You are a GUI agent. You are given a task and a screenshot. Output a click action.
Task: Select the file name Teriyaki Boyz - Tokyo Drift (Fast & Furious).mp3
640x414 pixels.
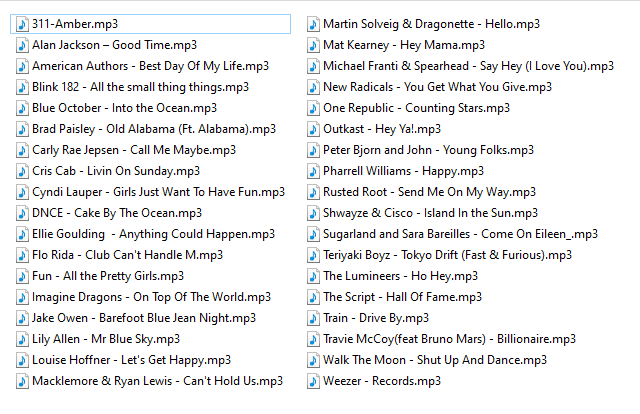pos(447,255)
